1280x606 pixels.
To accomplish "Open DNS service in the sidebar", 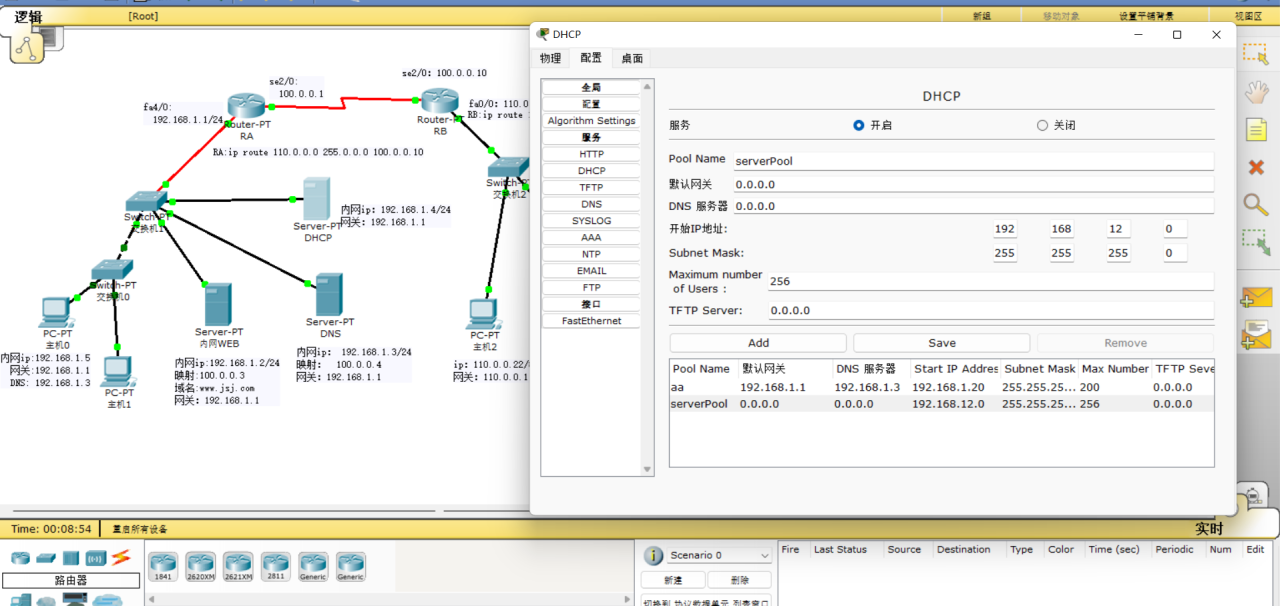I will 591,204.
